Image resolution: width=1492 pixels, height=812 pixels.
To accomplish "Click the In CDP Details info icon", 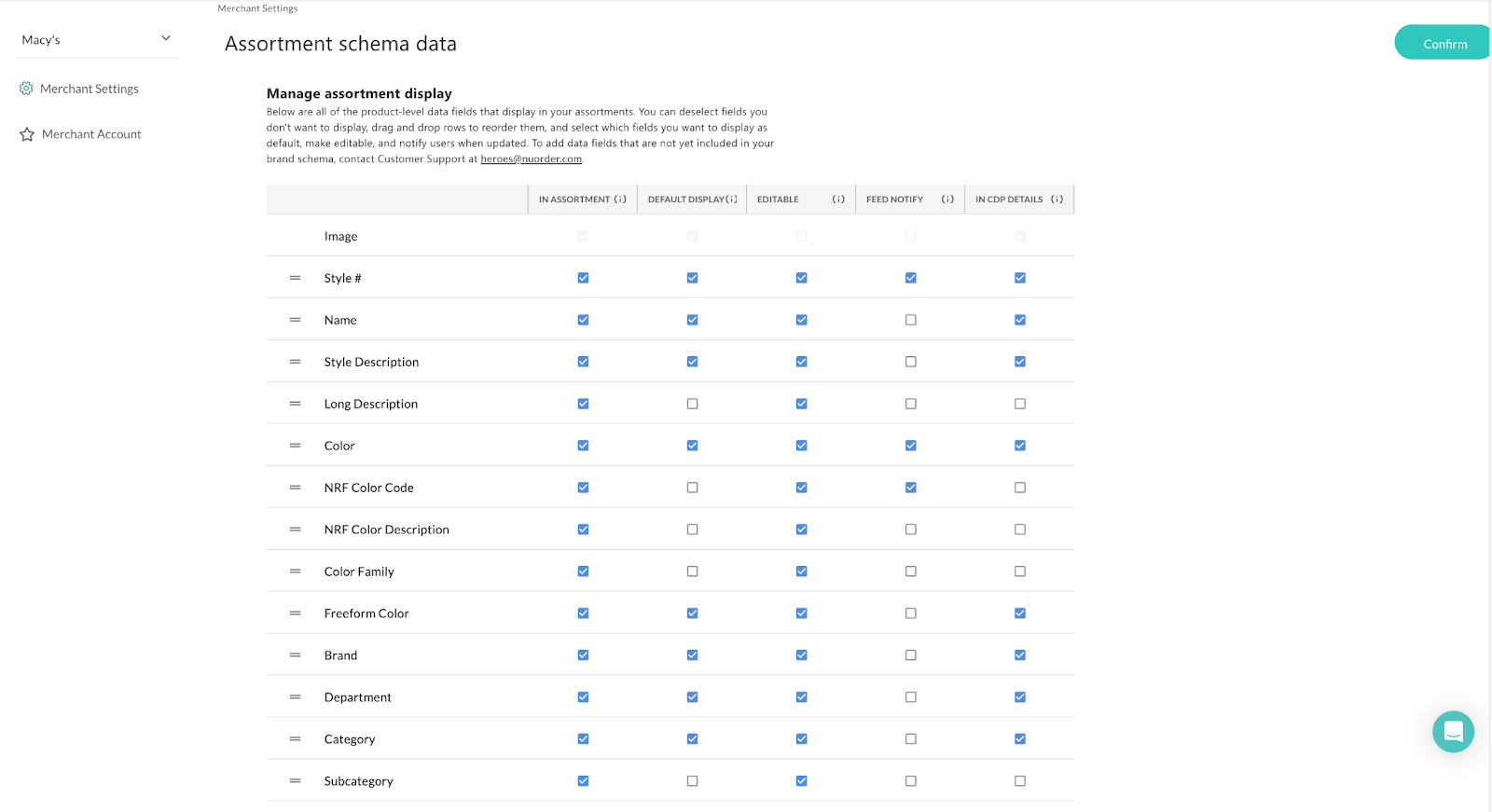I will coord(1057,200).
